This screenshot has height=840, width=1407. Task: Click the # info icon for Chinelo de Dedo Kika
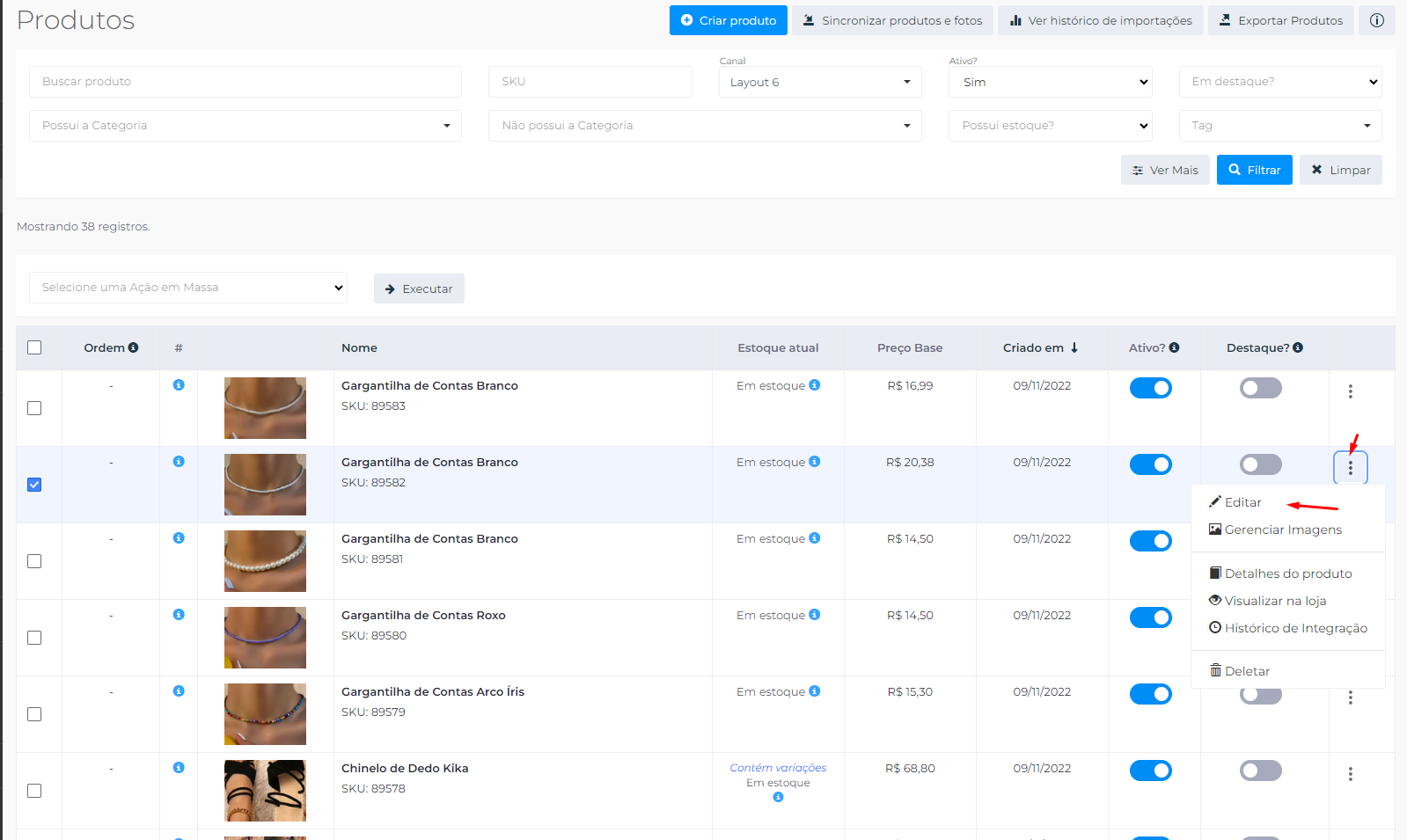click(x=179, y=767)
